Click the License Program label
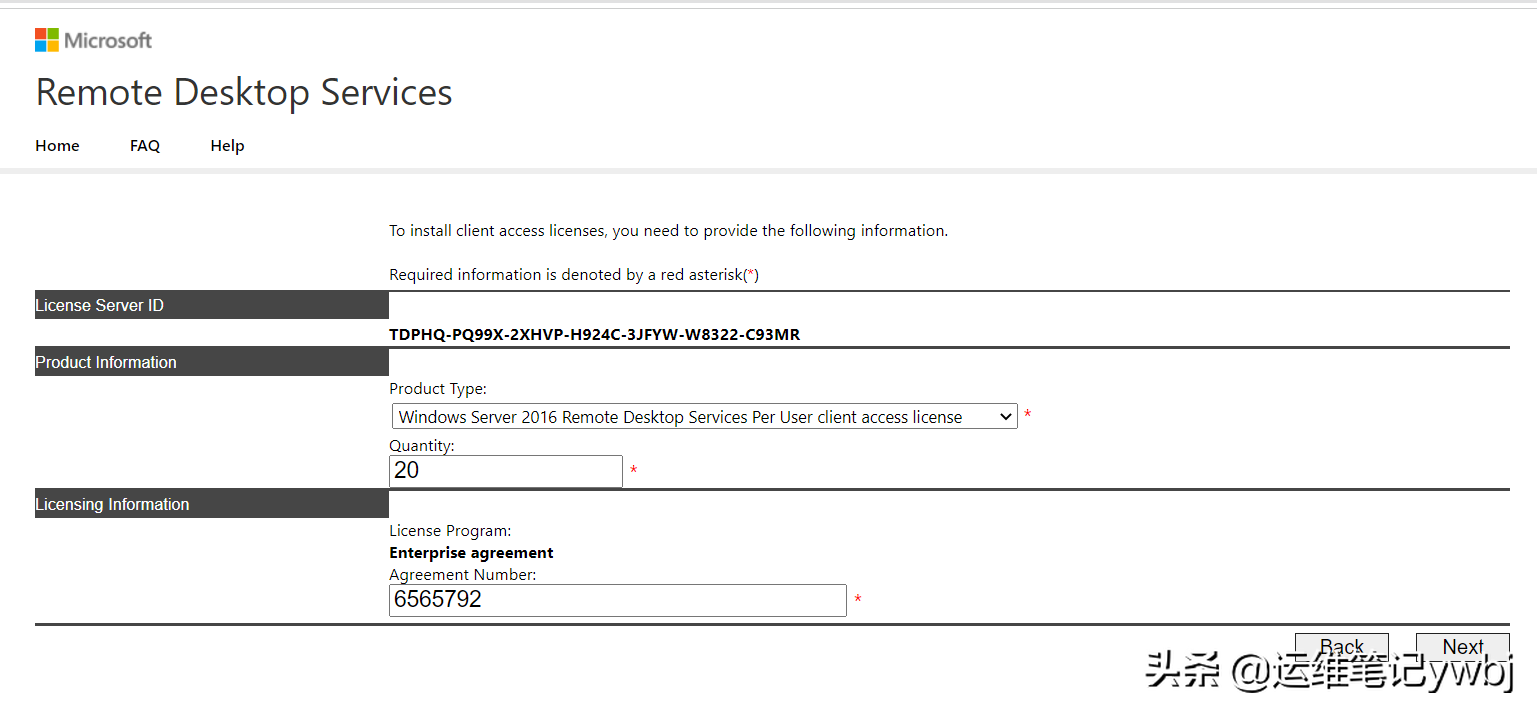 pyautogui.click(x=450, y=531)
